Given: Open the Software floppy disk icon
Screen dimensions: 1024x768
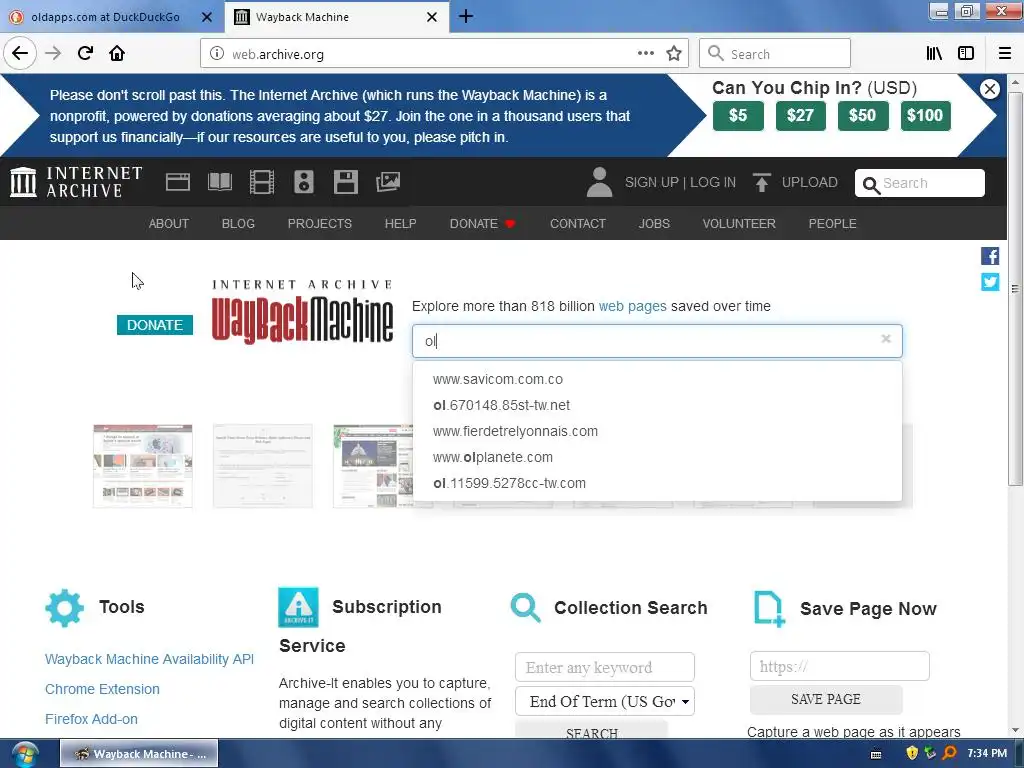Looking at the screenshot, I should click(x=345, y=182).
